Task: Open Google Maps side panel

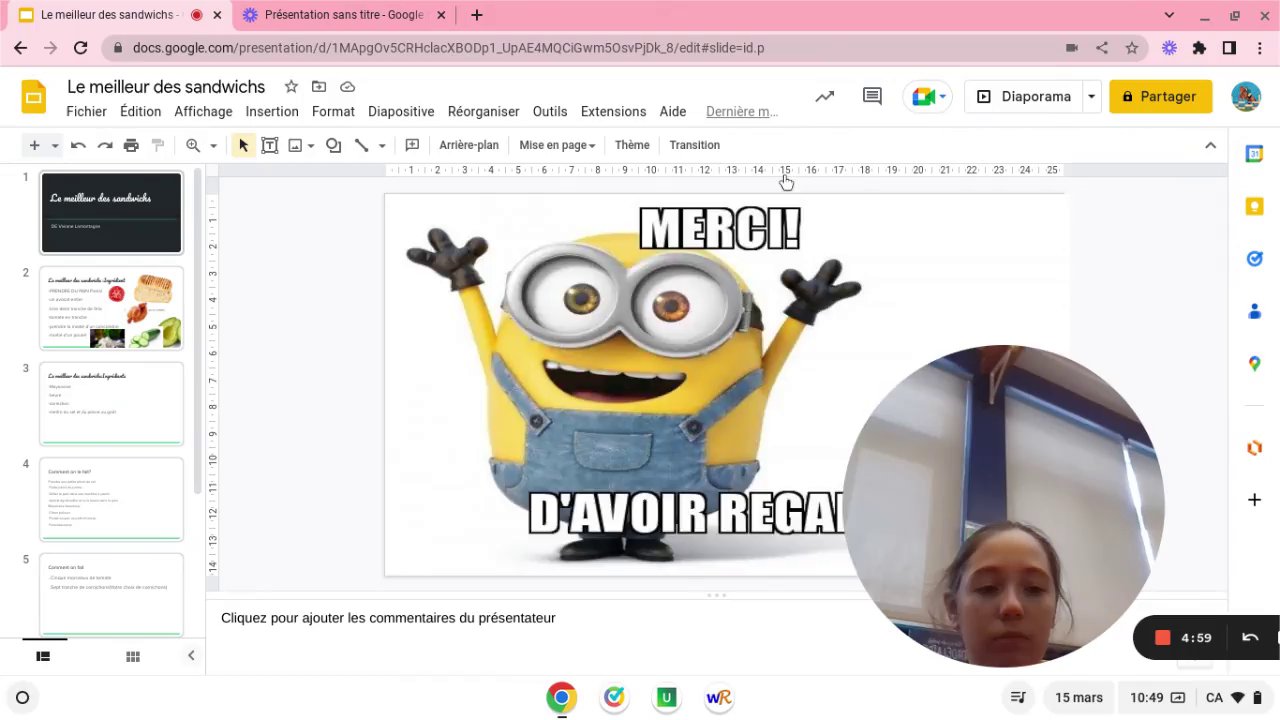Action: pyautogui.click(x=1254, y=363)
